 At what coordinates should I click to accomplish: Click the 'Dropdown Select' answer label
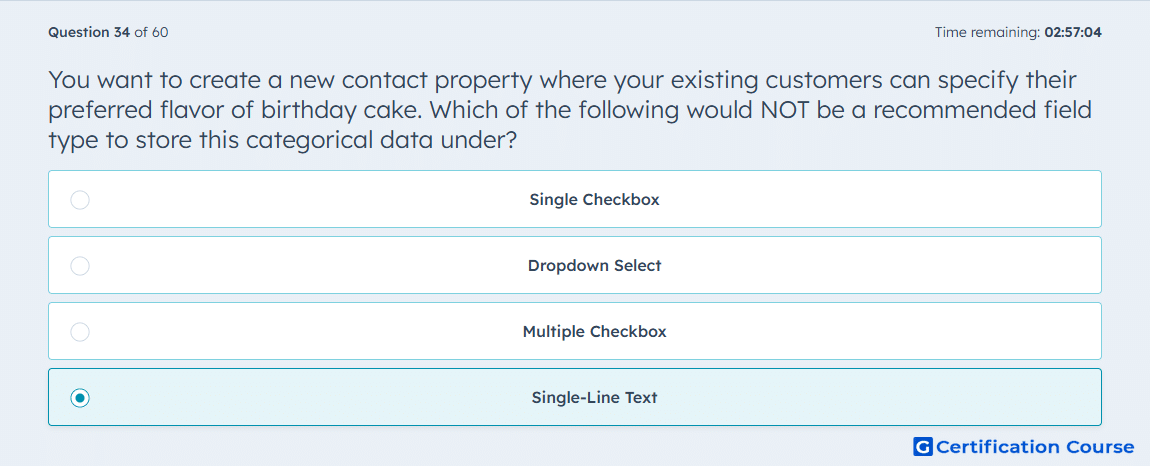pyautogui.click(x=594, y=266)
